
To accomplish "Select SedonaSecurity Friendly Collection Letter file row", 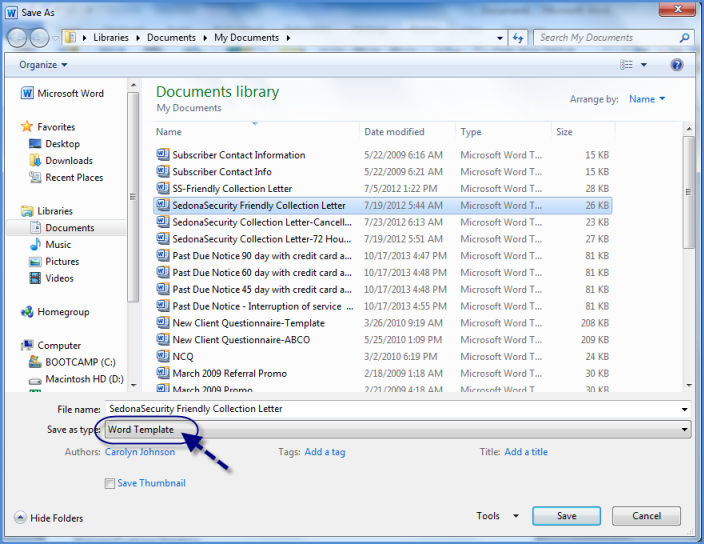I will coord(382,206).
